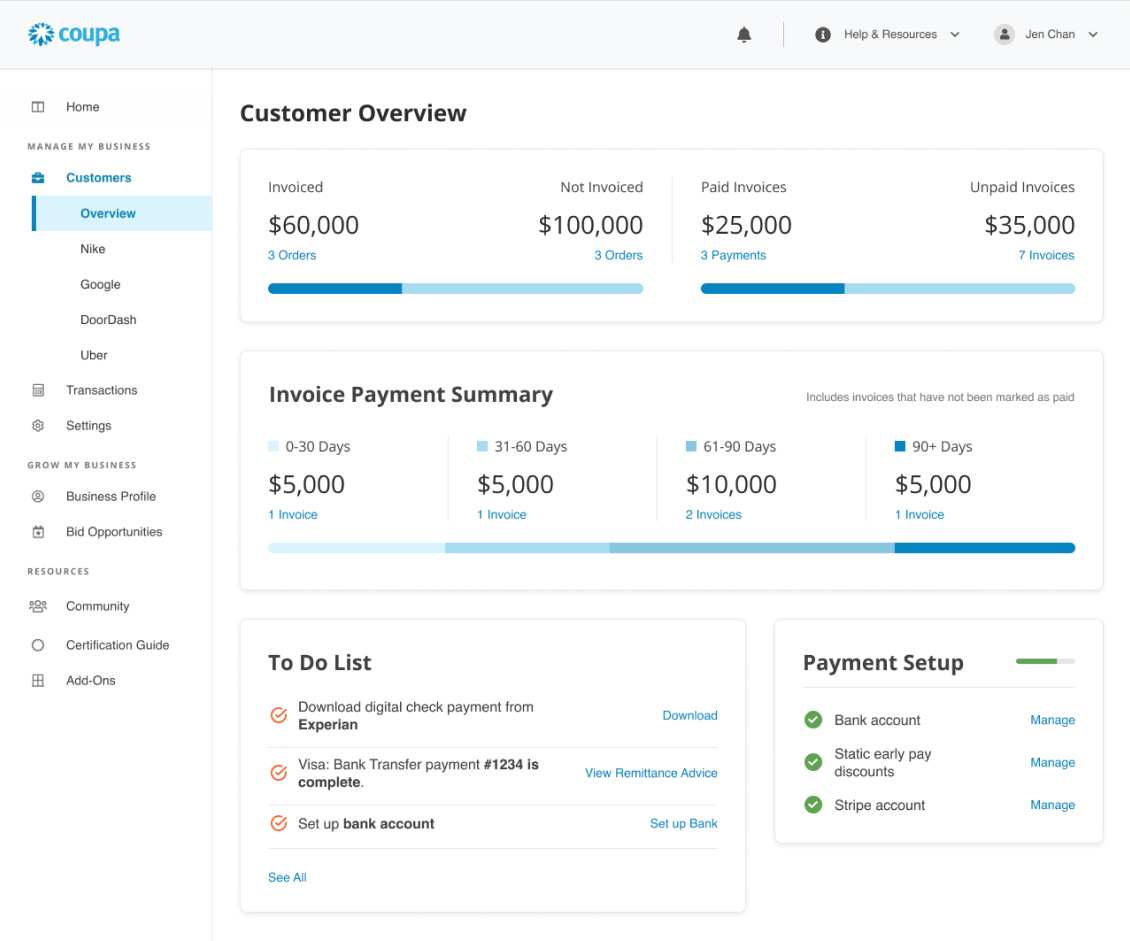Select Nike under Customers

(93, 249)
